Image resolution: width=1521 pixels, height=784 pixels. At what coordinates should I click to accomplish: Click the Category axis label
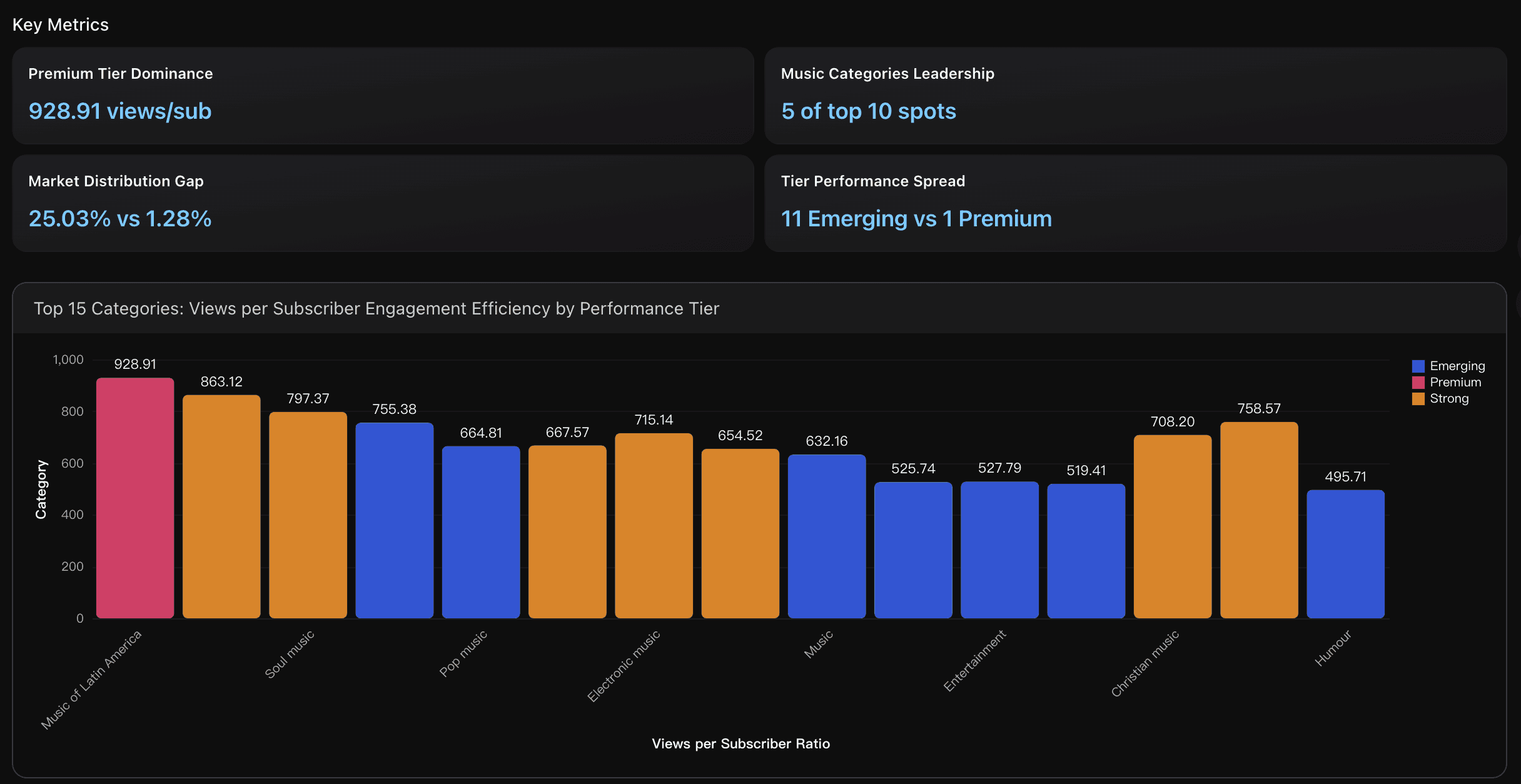(42, 488)
